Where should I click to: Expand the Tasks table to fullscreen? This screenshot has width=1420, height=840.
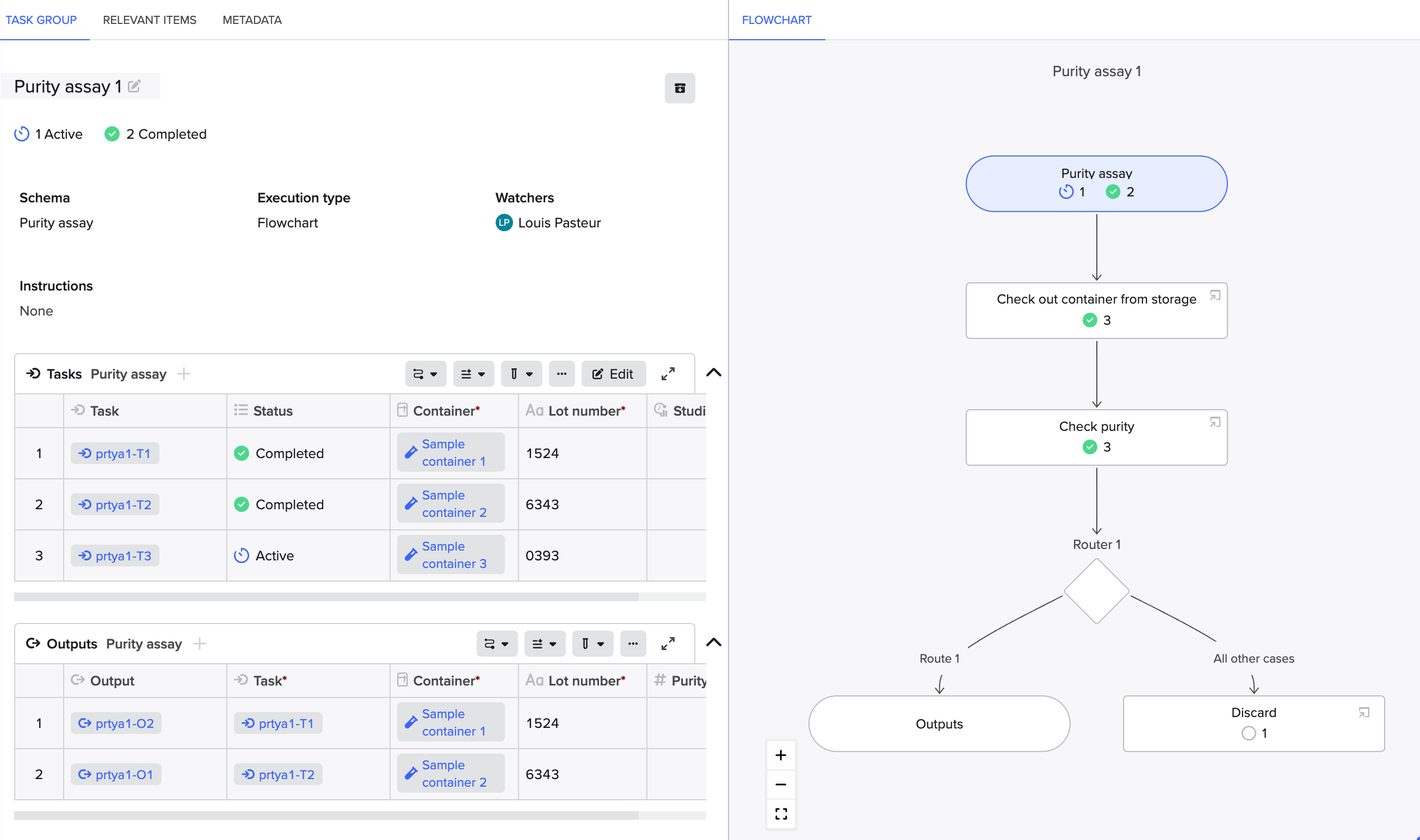tap(668, 374)
